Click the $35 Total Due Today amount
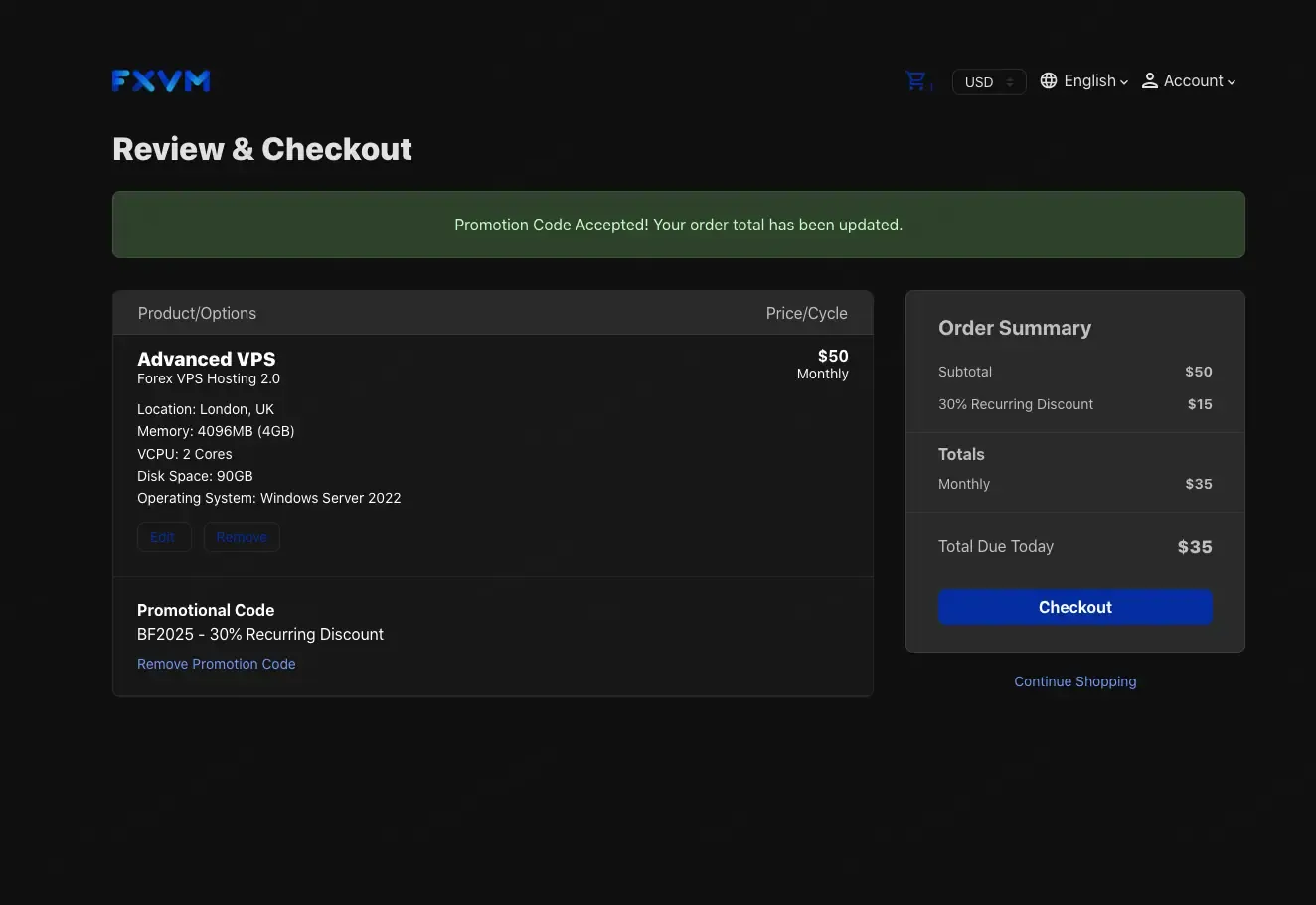1316x905 pixels. 1195,547
